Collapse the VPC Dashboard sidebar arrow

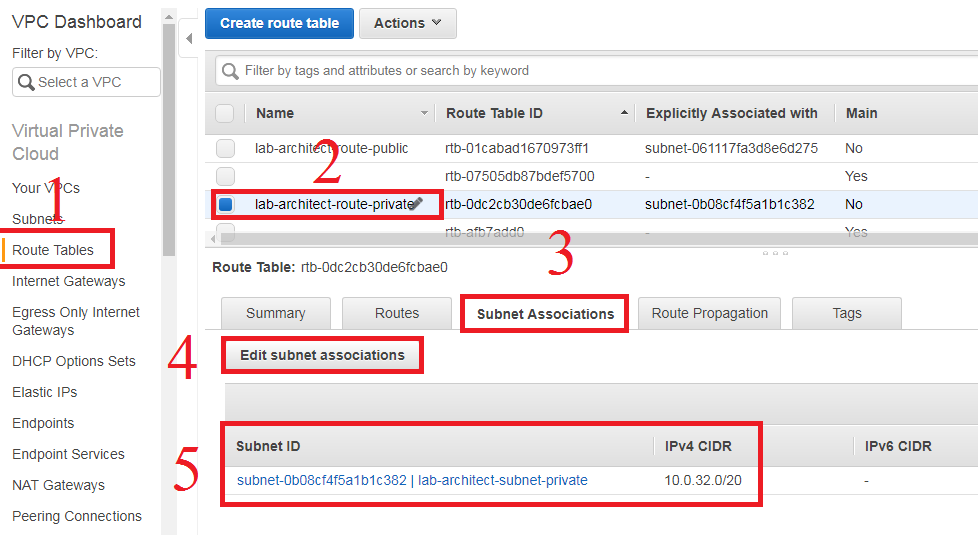(189, 39)
